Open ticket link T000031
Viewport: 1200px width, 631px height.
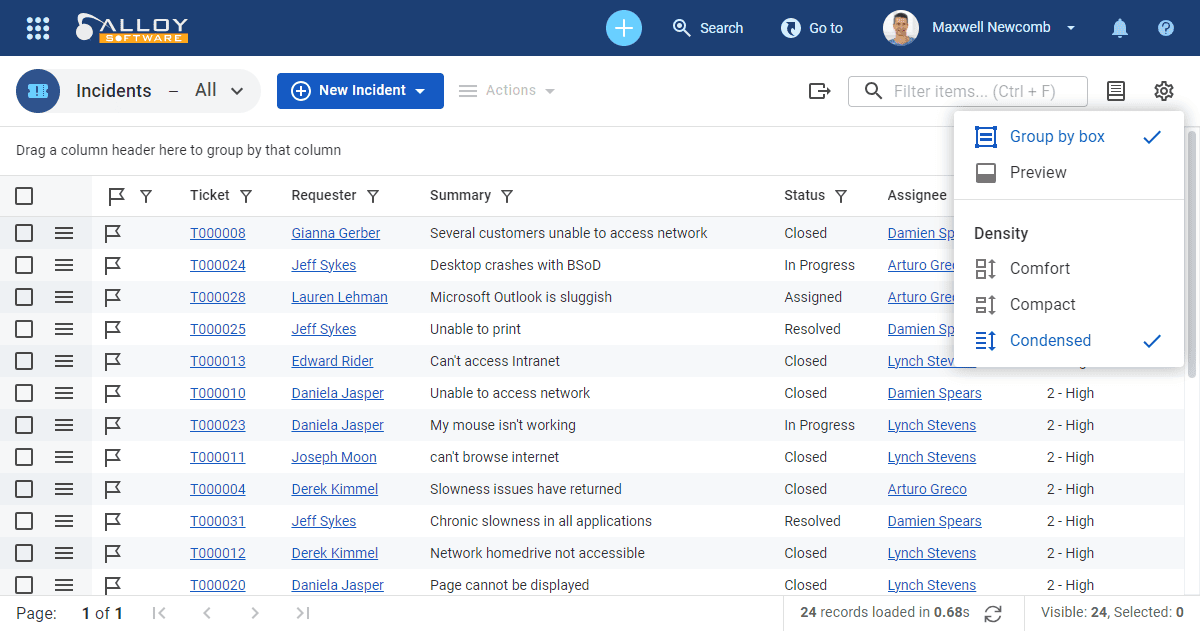218,521
